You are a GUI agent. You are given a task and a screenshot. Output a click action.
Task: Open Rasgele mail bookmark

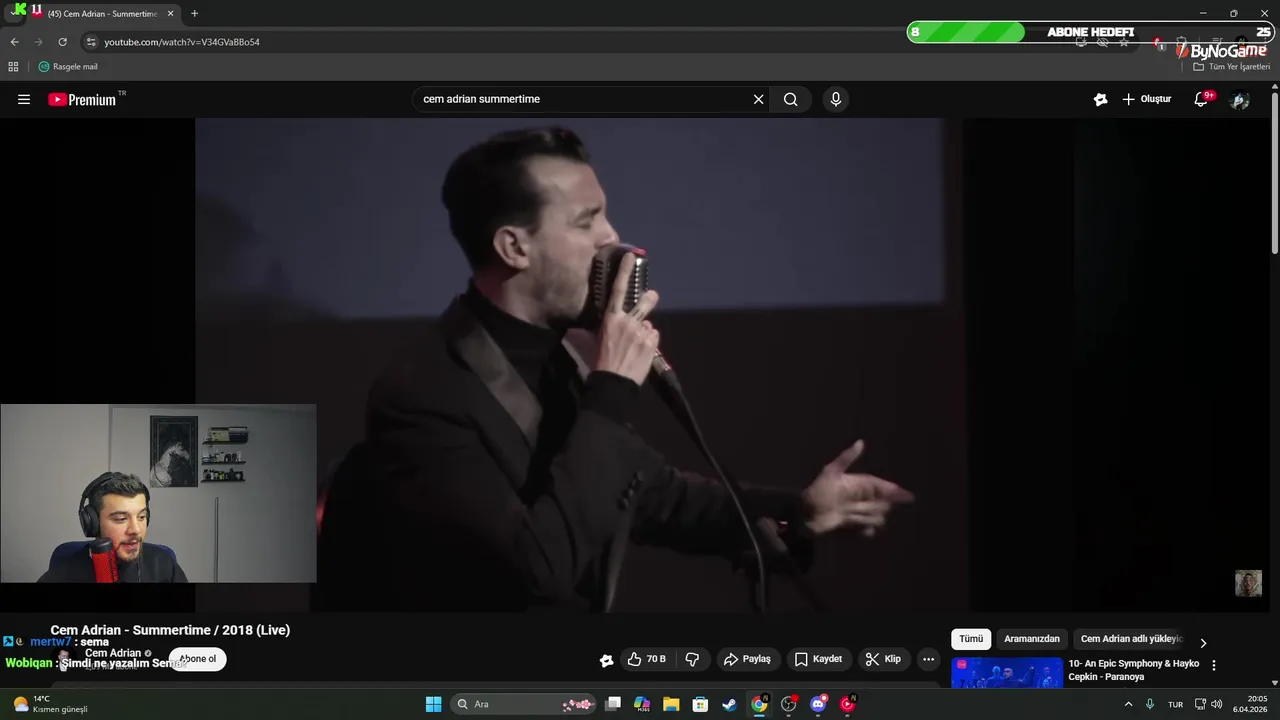pos(68,67)
